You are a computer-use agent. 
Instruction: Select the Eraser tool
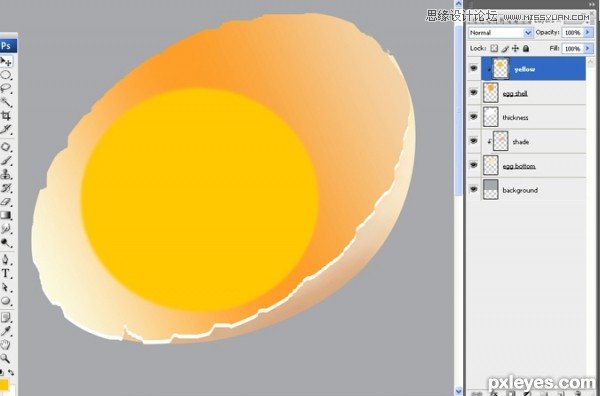click(x=6, y=202)
